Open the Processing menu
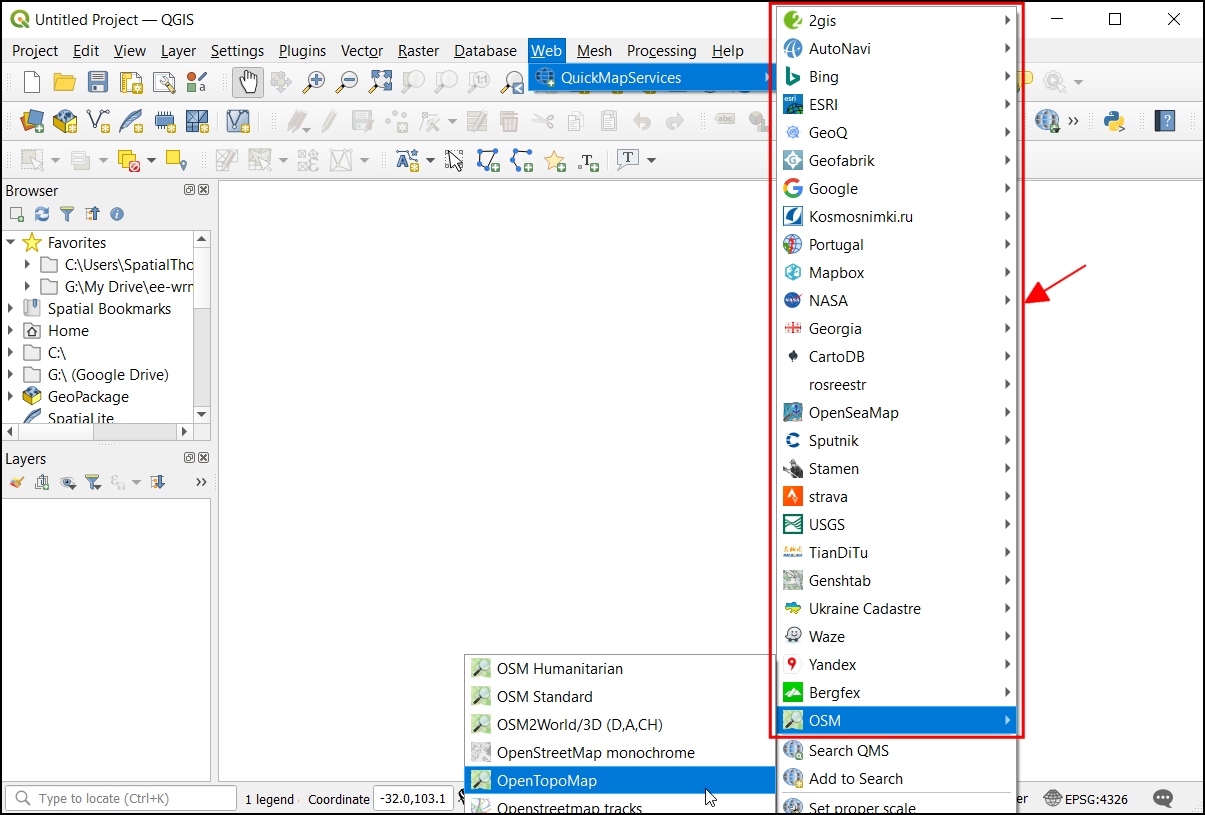Image resolution: width=1205 pixels, height=815 pixels. click(x=661, y=51)
